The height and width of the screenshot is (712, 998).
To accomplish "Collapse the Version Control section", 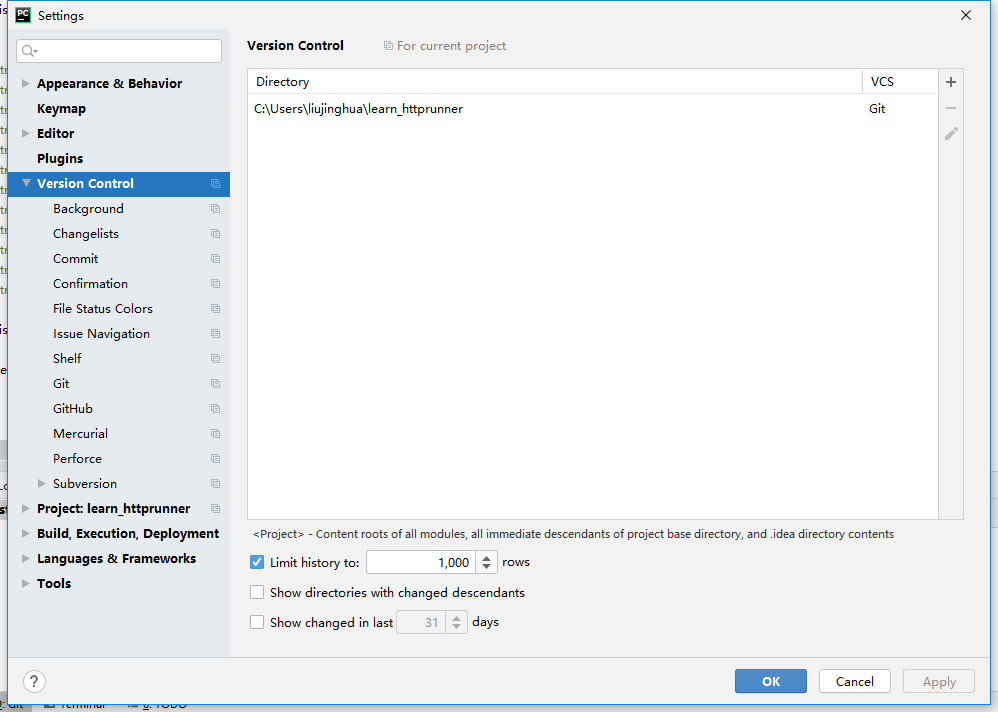I will (27, 183).
